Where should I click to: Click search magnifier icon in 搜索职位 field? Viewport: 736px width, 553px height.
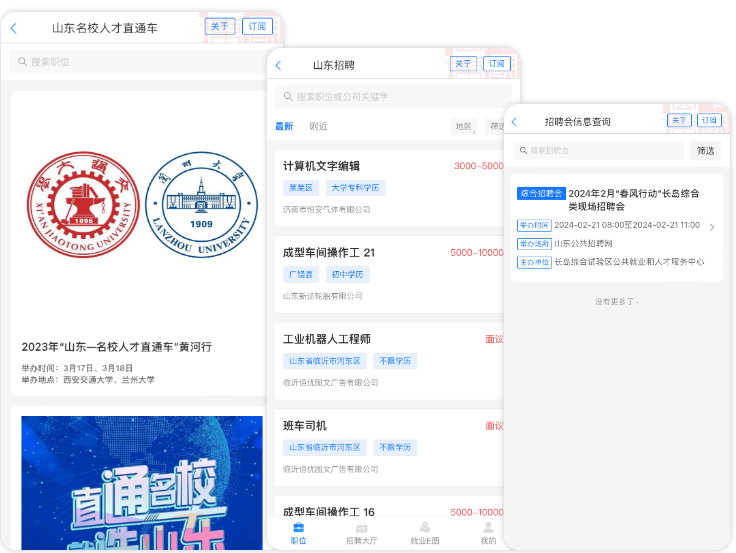tap(22, 61)
